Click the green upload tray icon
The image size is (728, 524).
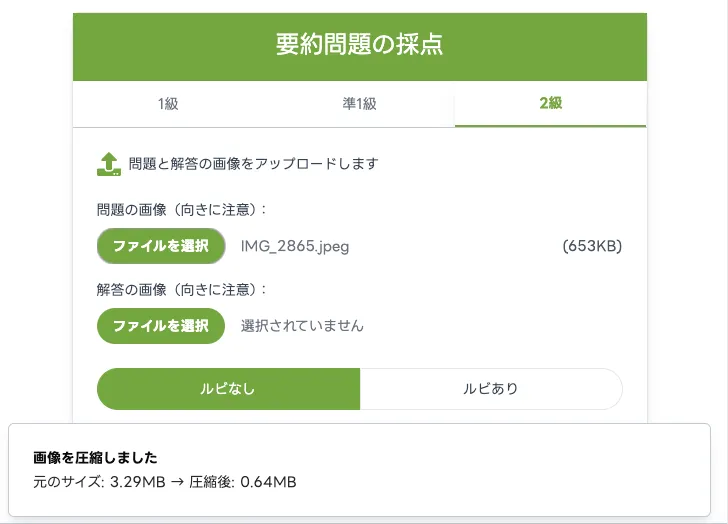pos(109,164)
